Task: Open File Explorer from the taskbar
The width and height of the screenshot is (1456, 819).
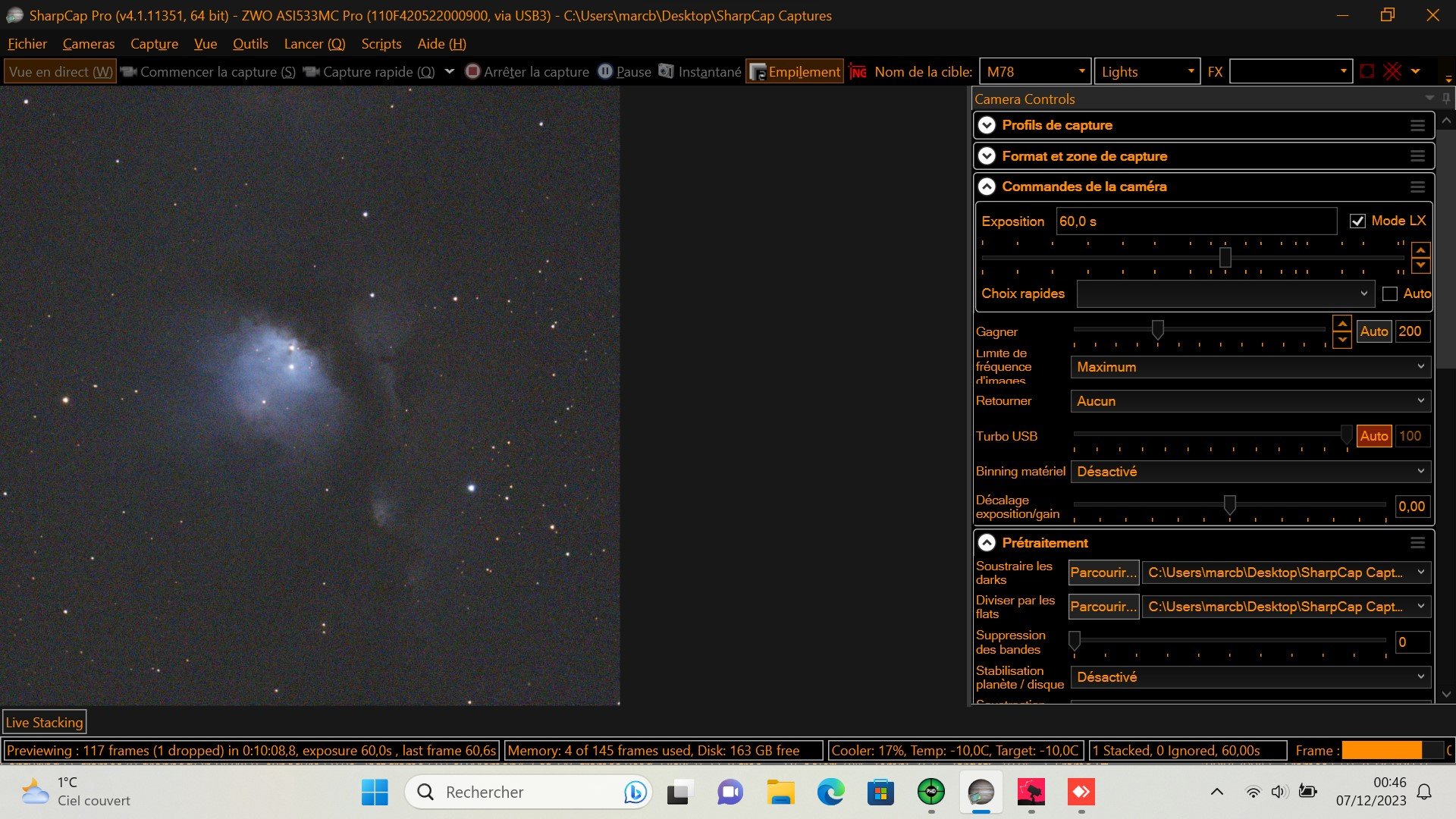Action: pos(780,792)
